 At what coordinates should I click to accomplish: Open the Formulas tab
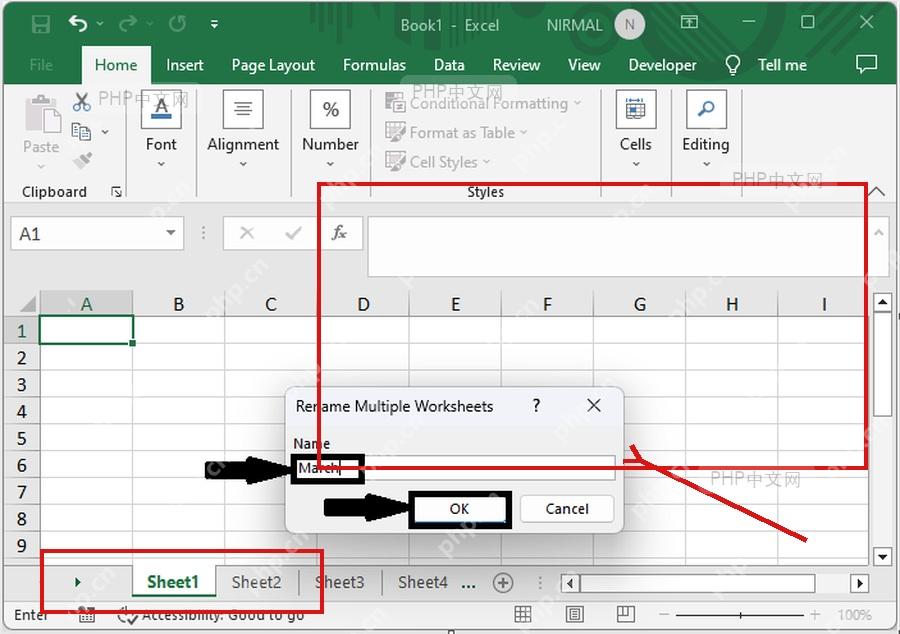tap(374, 65)
